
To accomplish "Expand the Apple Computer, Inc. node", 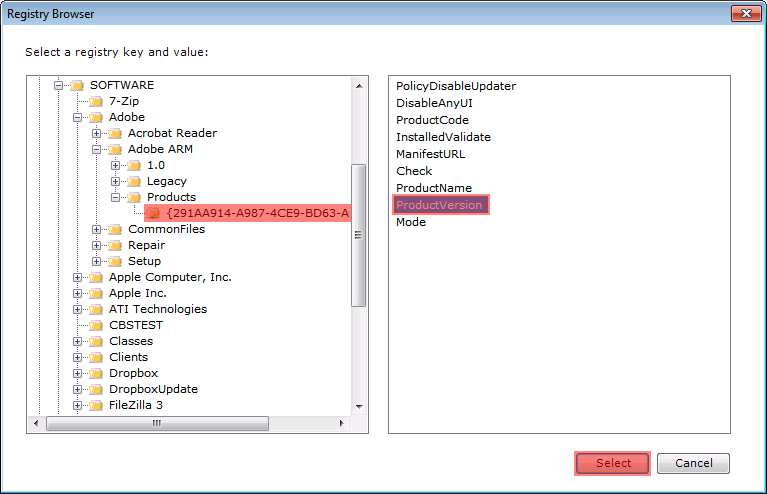I will point(77,277).
